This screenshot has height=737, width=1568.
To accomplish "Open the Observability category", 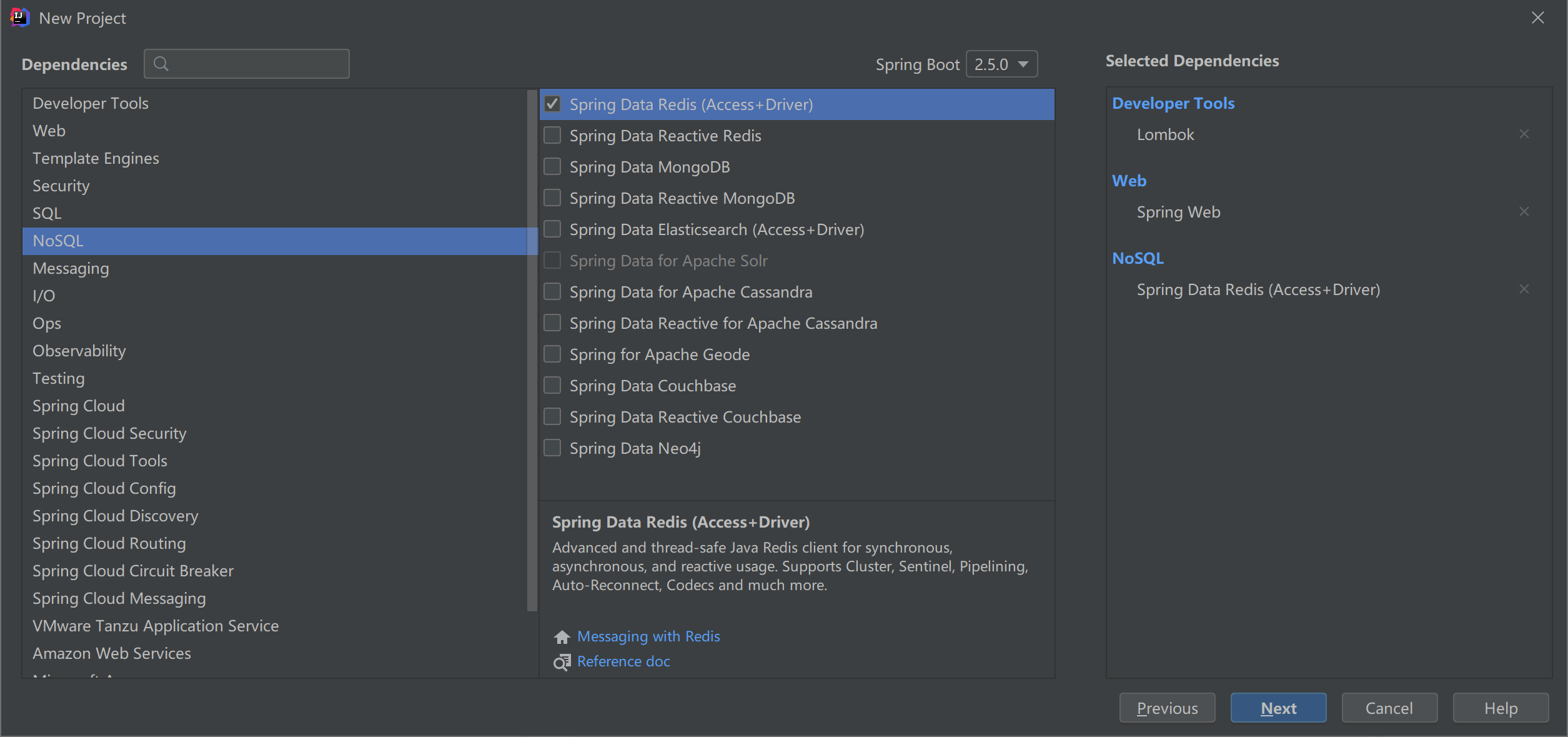I will (x=275, y=351).
